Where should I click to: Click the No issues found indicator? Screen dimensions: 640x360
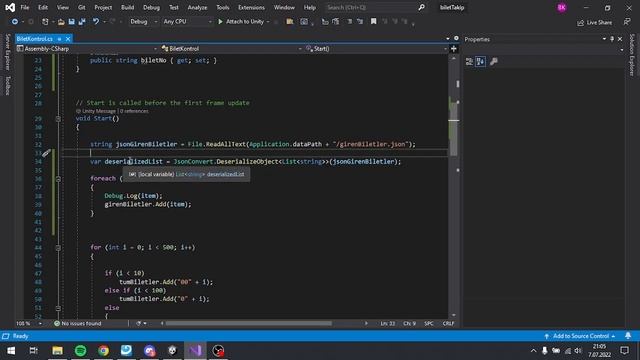coord(78,323)
